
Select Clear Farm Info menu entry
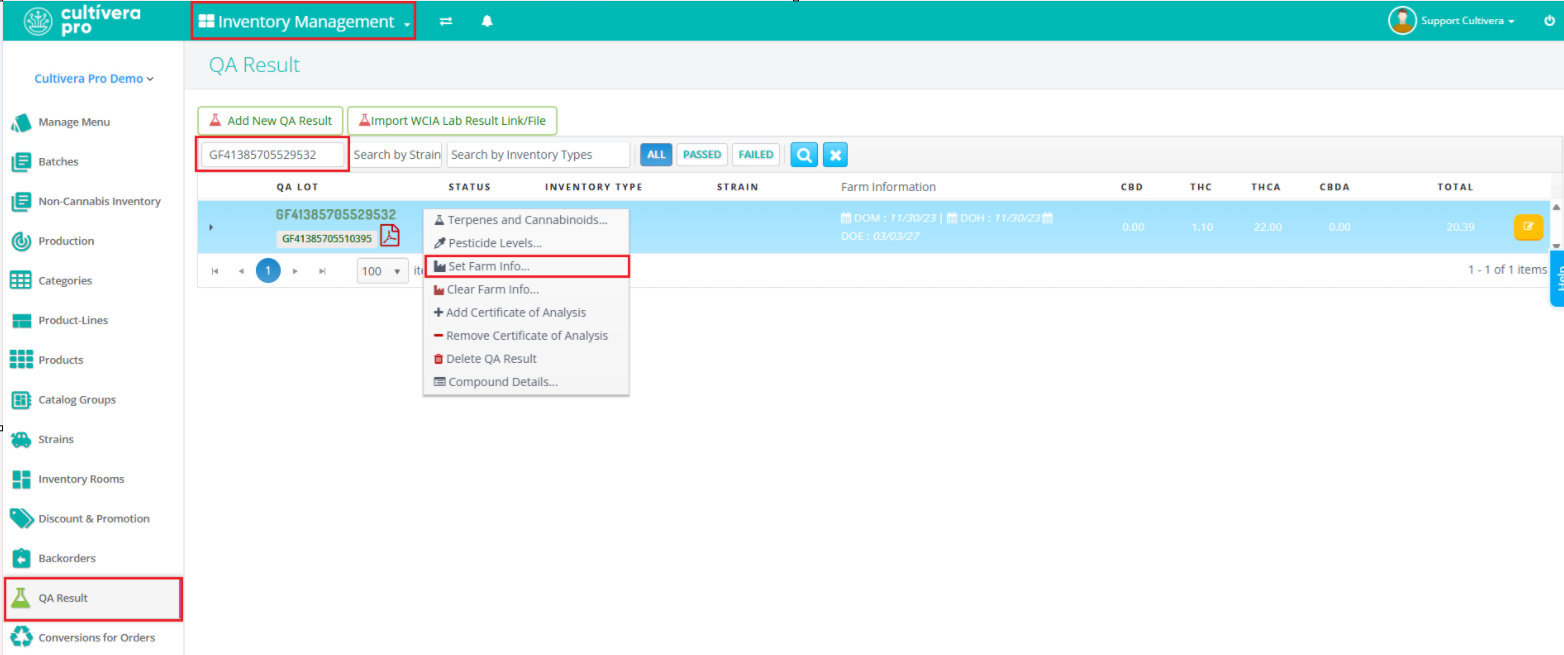point(526,290)
